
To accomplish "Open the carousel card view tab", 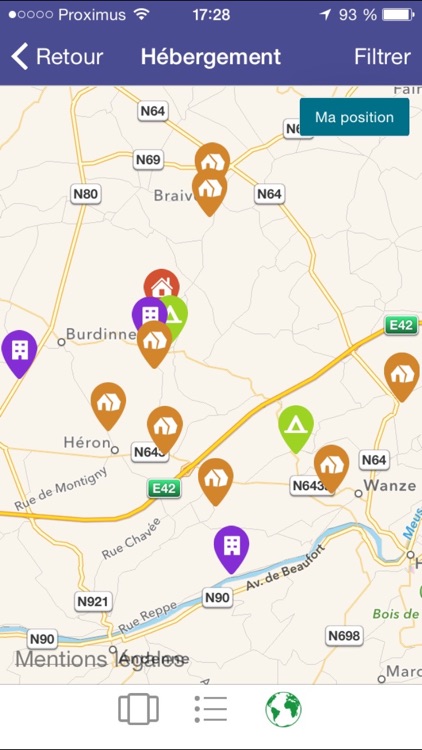I will (x=138, y=709).
